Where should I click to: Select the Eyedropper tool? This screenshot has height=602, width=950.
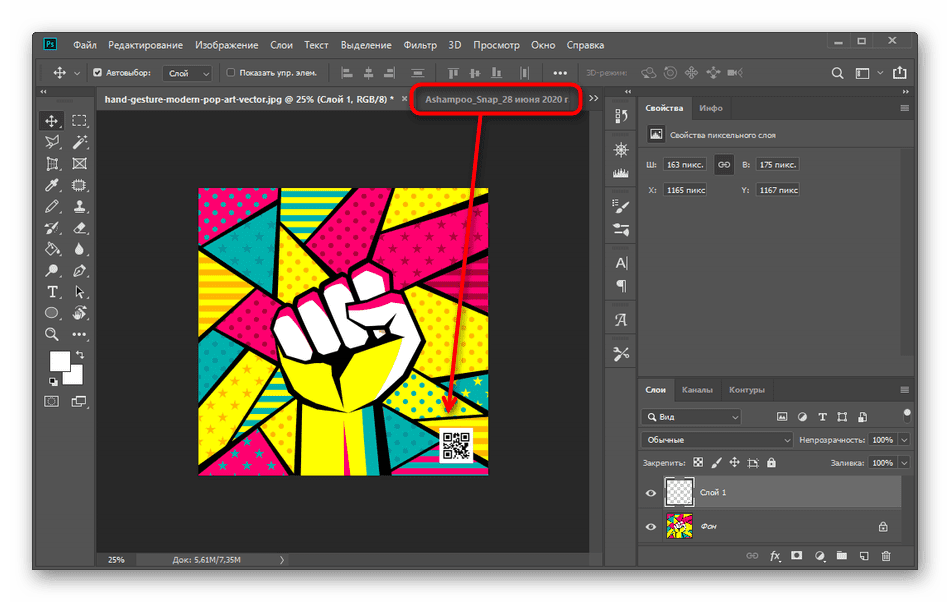(52, 185)
